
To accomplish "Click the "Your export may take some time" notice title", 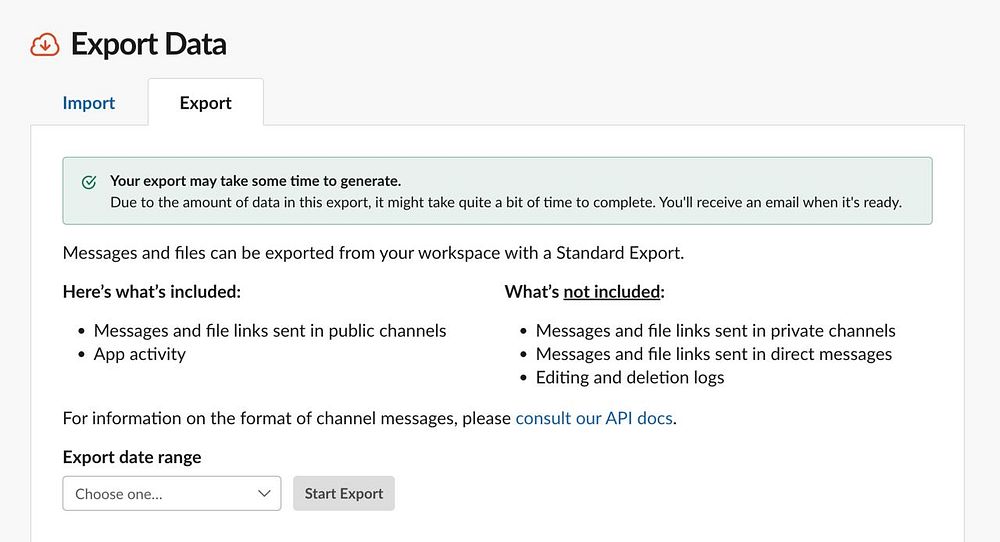I will click(x=255, y=181).
